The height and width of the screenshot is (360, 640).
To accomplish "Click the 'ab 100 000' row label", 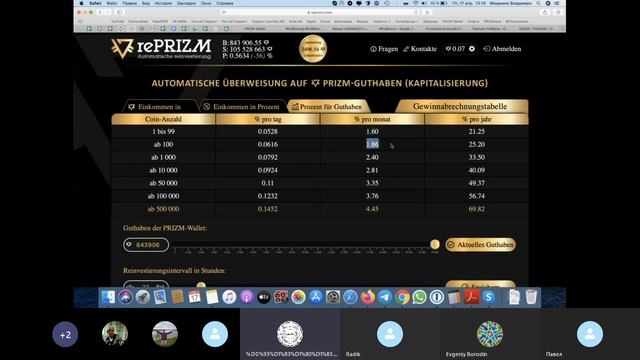I will (x=163, y=196).
